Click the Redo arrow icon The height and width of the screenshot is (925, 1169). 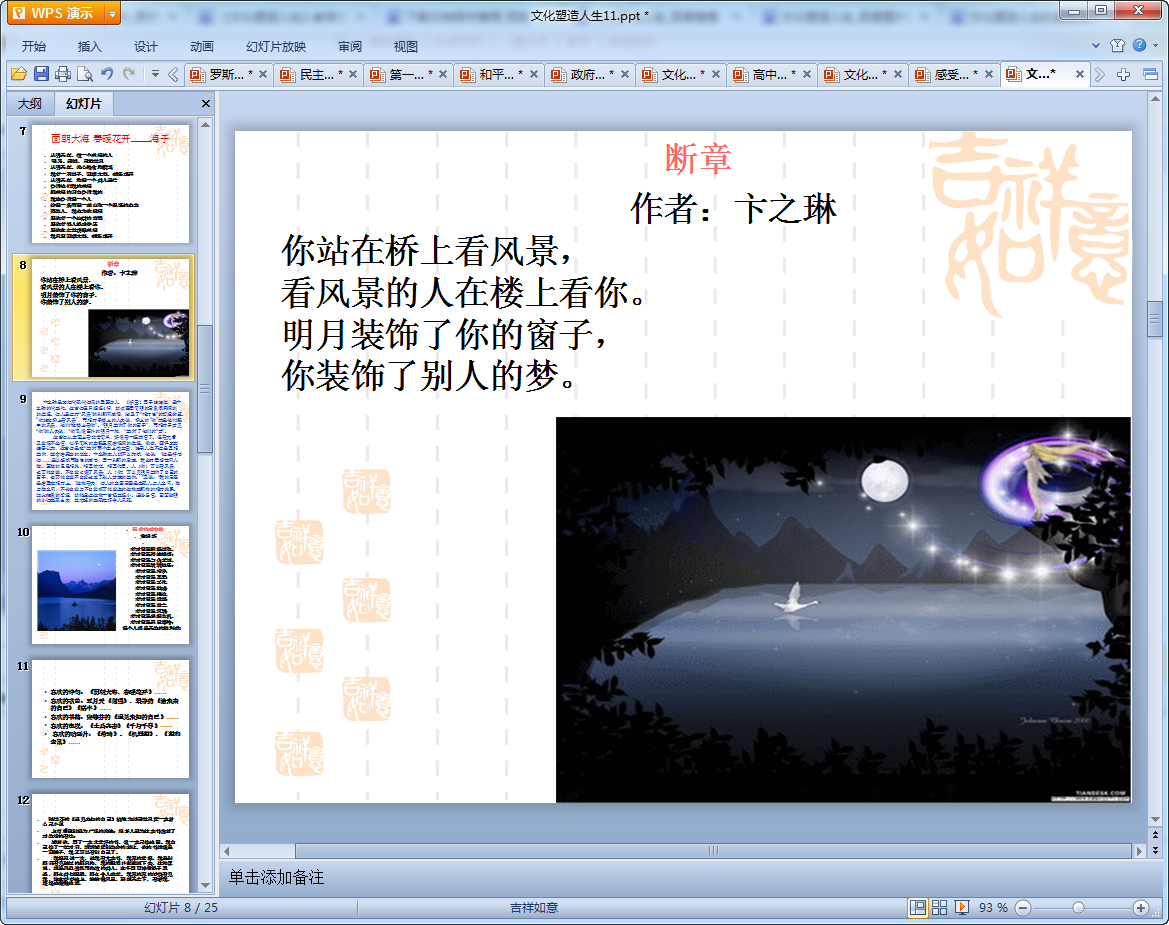coord(129,74)
